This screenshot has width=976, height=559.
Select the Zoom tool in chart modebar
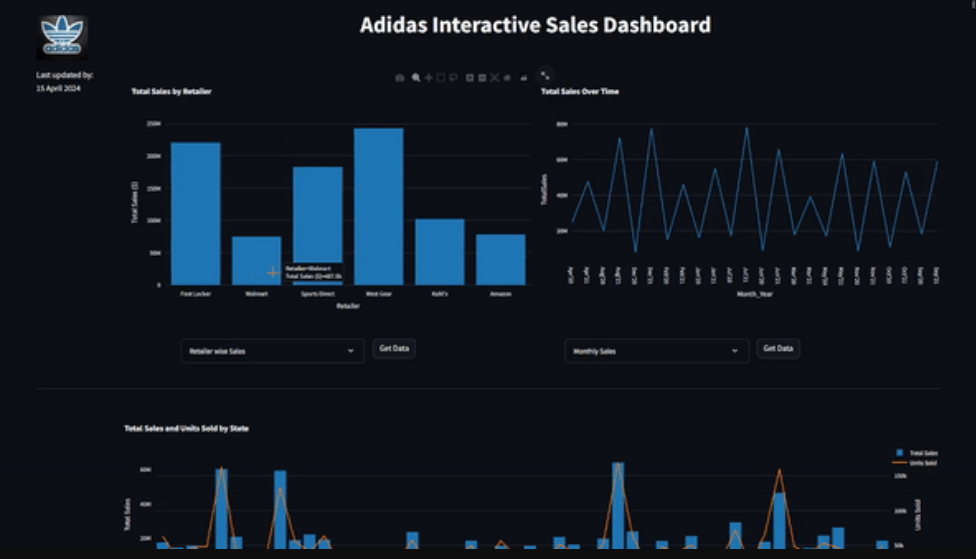click(416, 78)
